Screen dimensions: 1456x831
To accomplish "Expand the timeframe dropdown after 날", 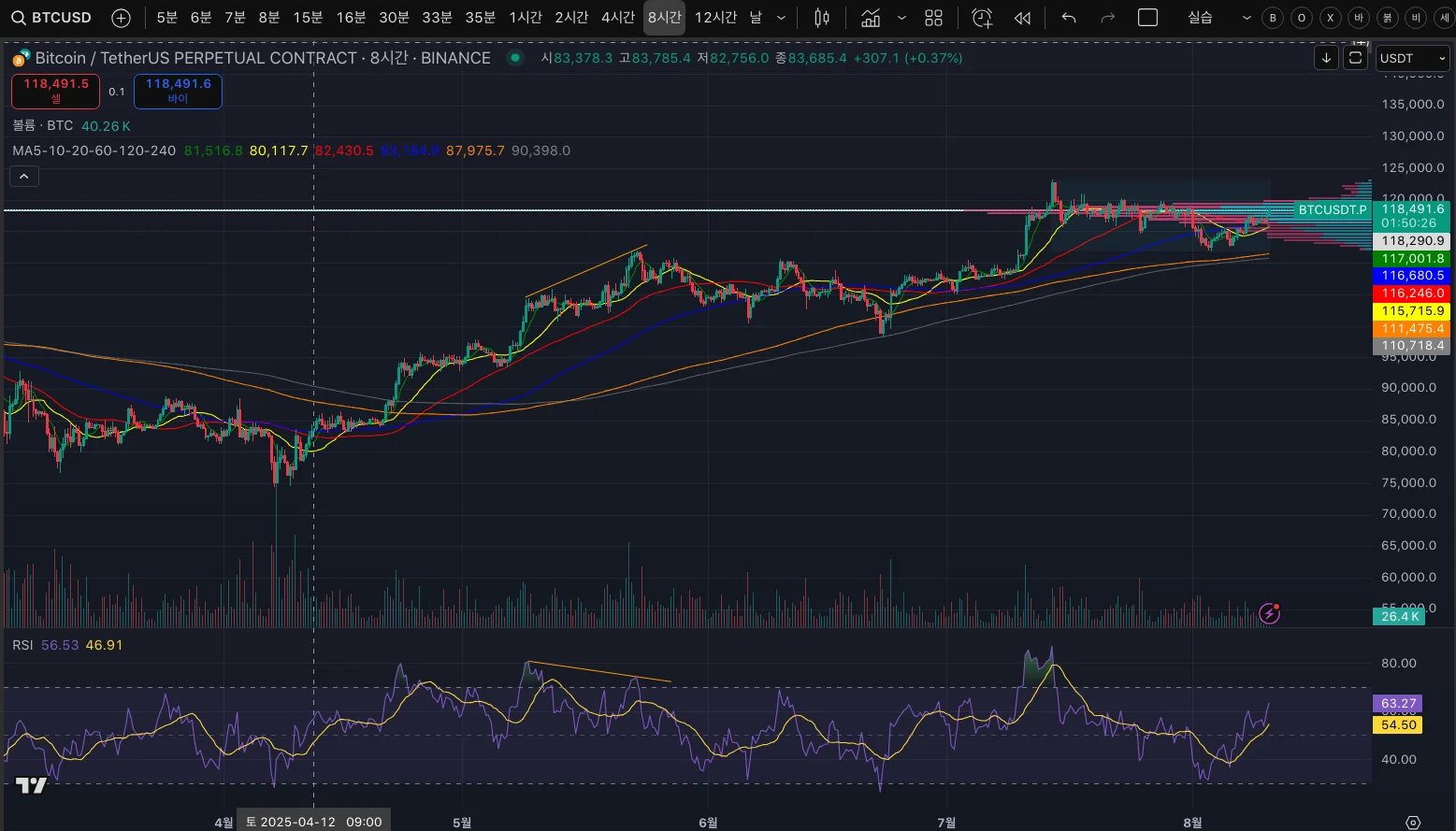I will (782, 18).
